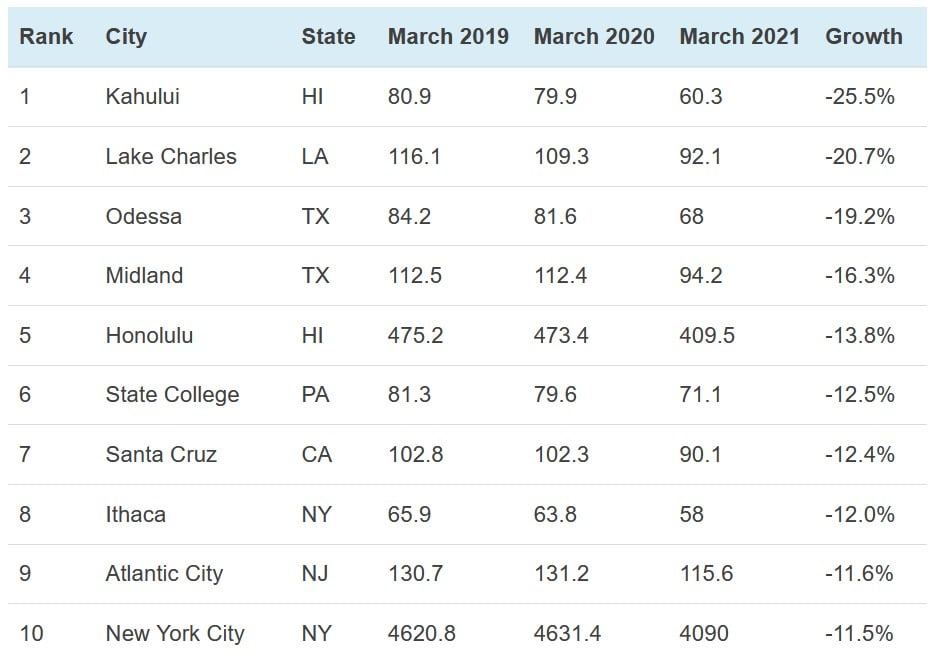Click the Santa Cruz city cell
The image size is (933, 661).
(161, 454)
